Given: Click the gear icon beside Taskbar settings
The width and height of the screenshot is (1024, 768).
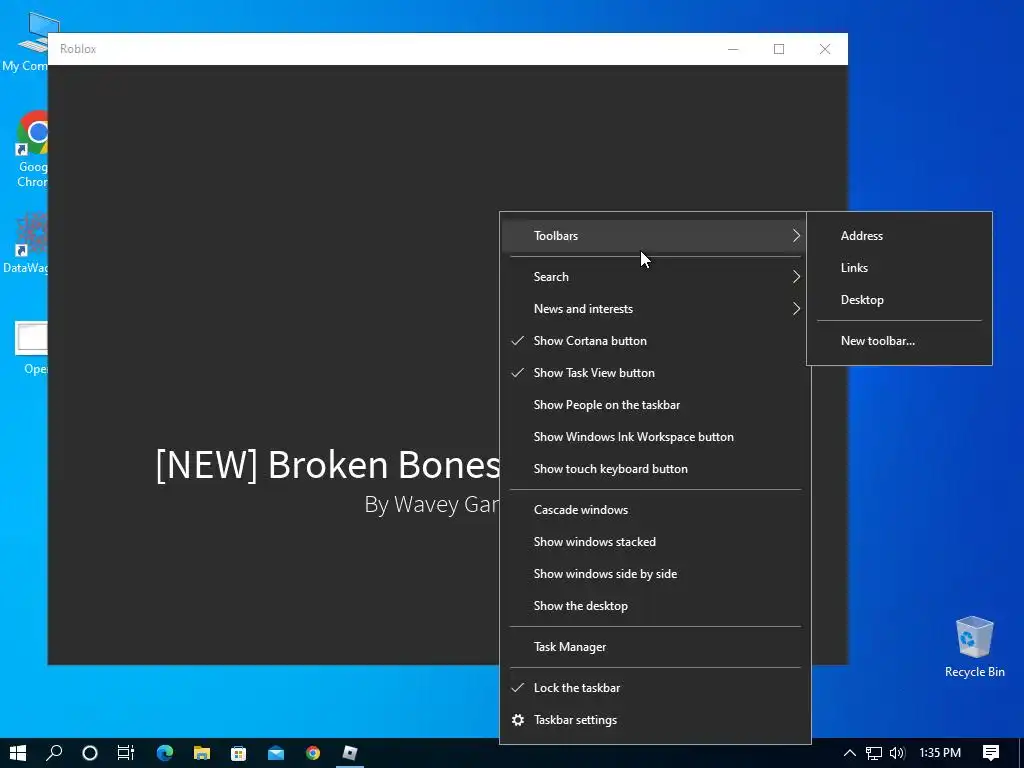Looking at the screenshot, I should click(518, 720).
